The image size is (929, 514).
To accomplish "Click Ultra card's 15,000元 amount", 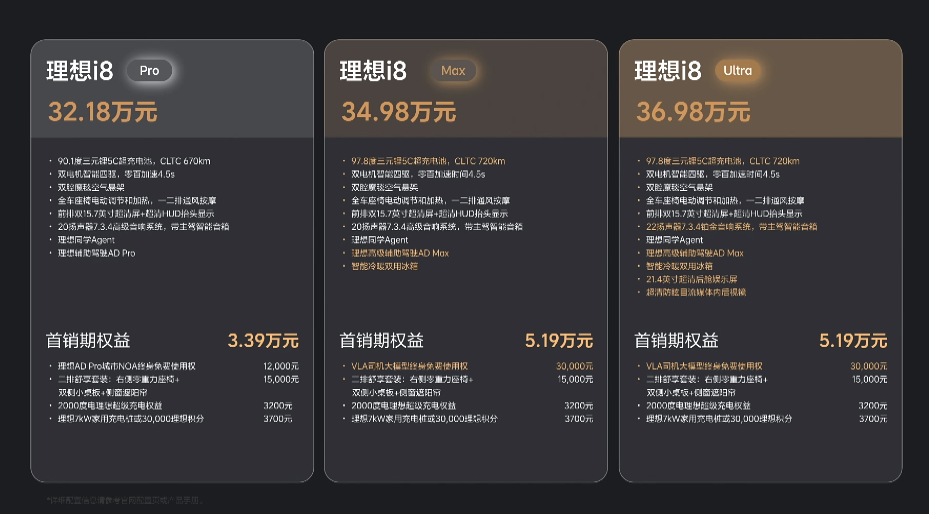I will pos(869,379).
